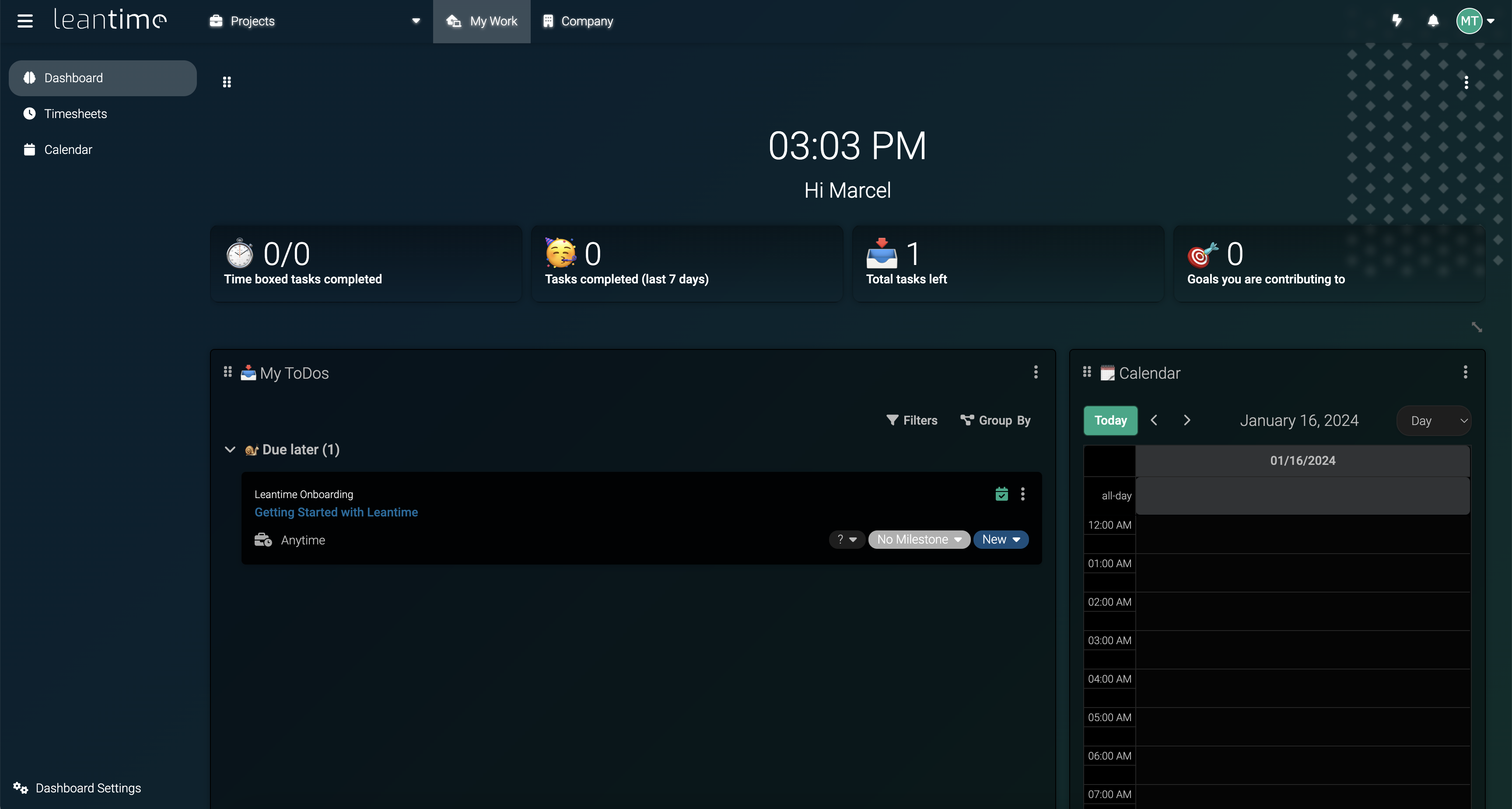Change task status via the New dropdown
The image size is (1512, 809).
click(x=1000, y=539)
